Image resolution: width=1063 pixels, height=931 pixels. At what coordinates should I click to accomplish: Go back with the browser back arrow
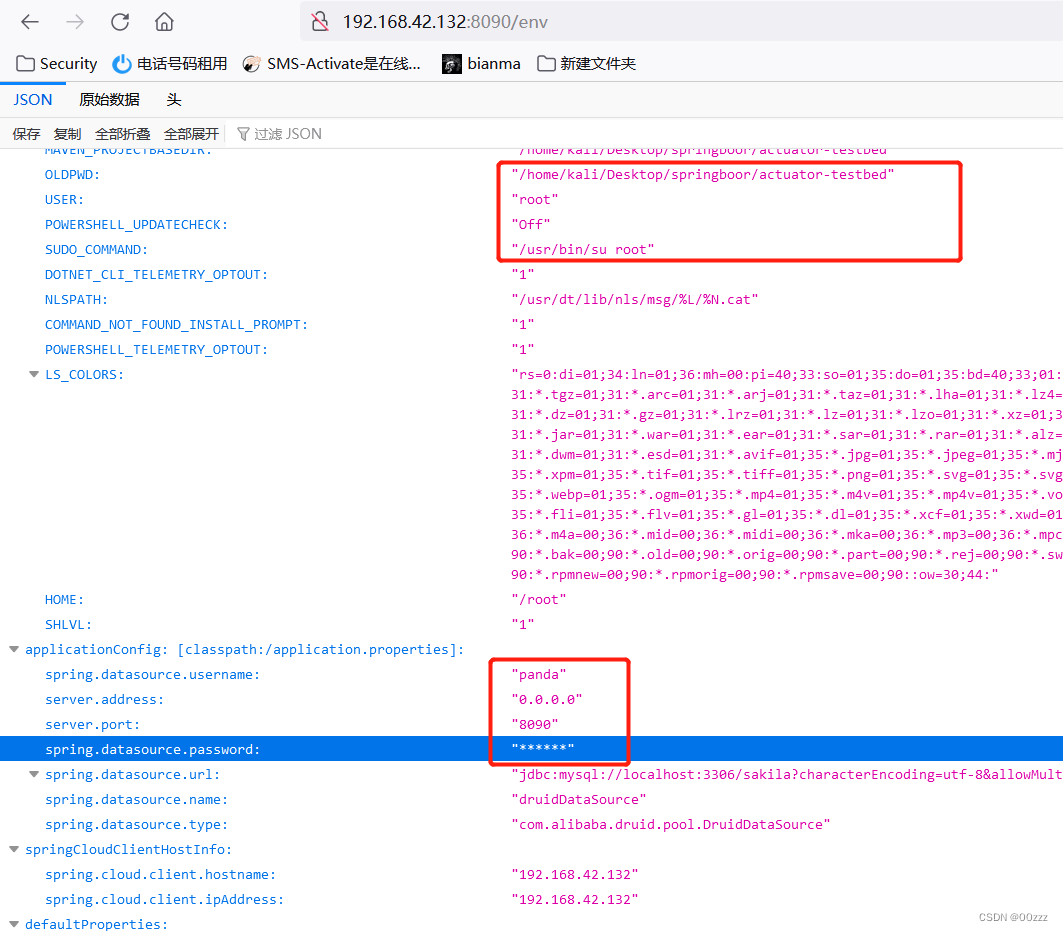(30, 22)
